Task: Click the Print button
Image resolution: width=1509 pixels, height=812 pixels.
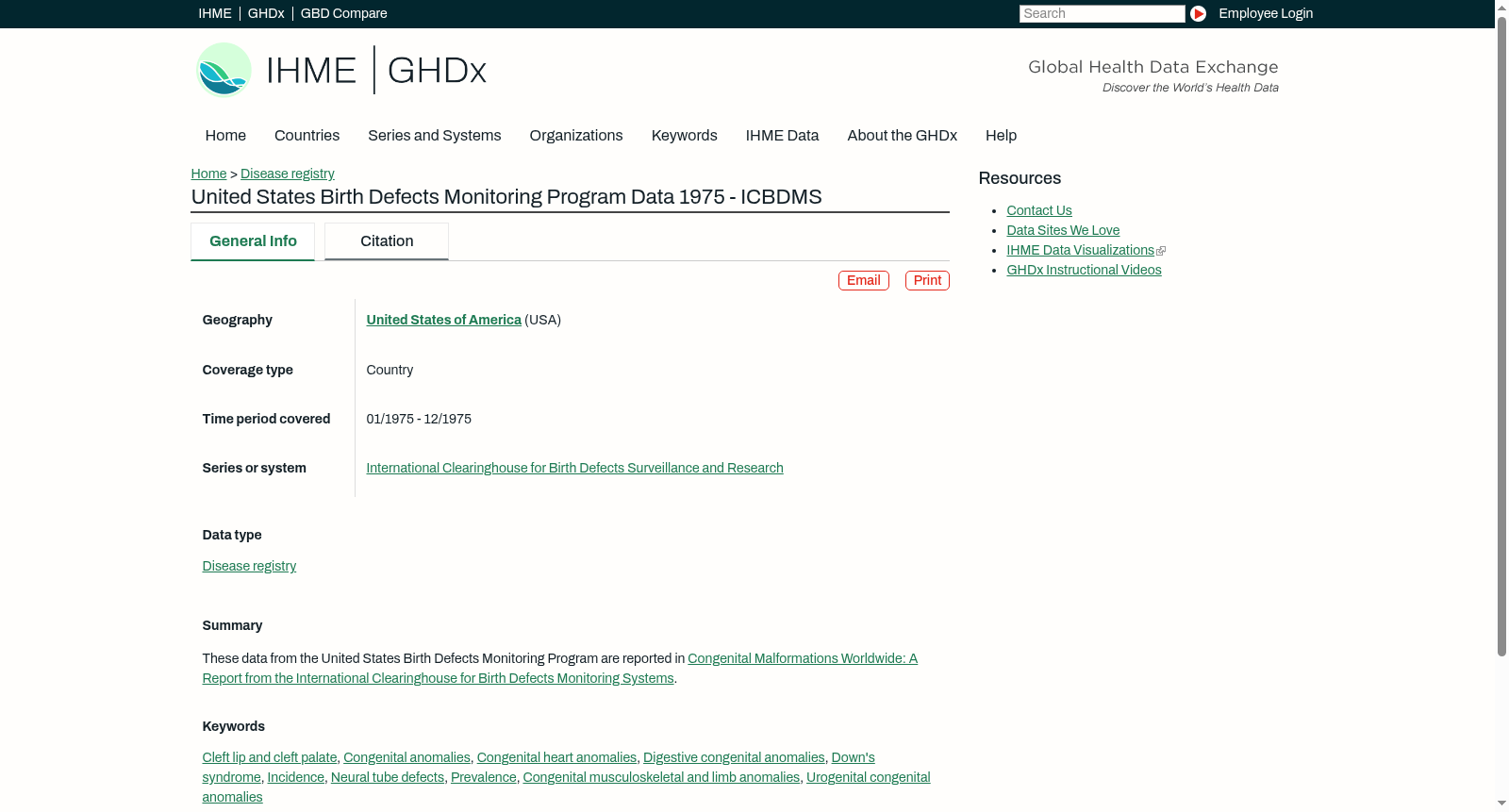Action: (x=927, y=281)
